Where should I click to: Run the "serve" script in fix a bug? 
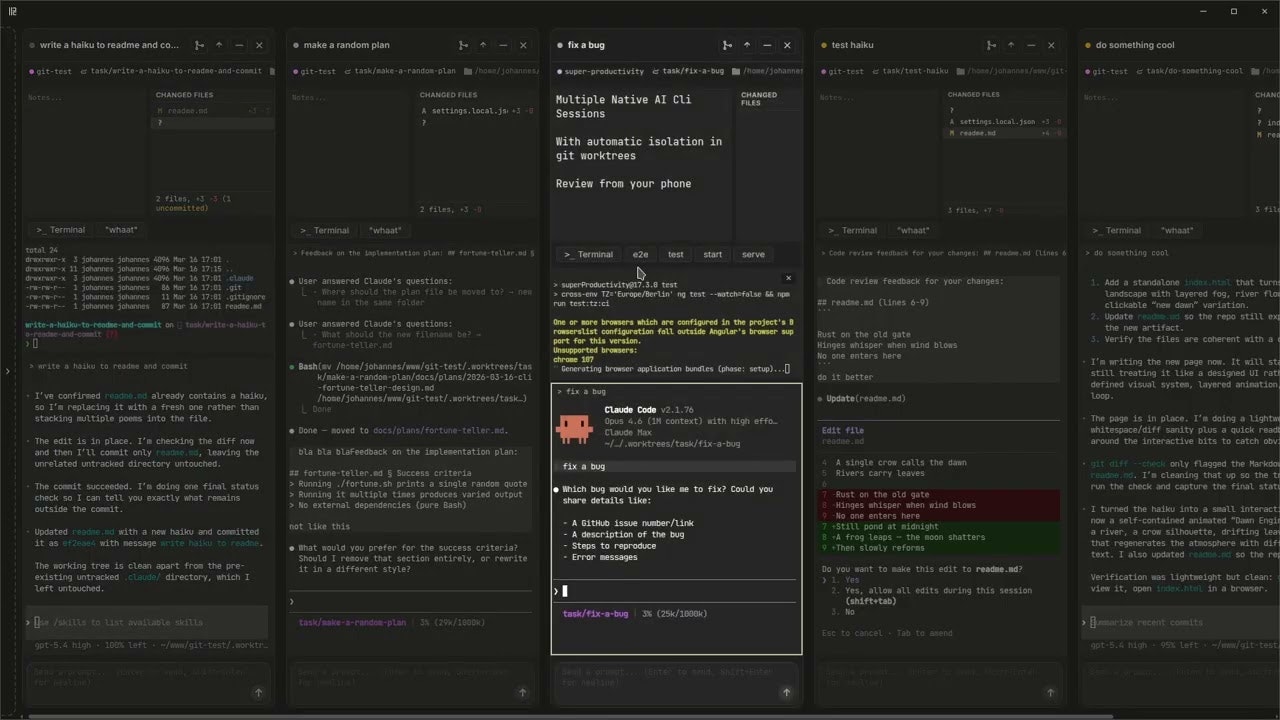(x=753, y=254)
